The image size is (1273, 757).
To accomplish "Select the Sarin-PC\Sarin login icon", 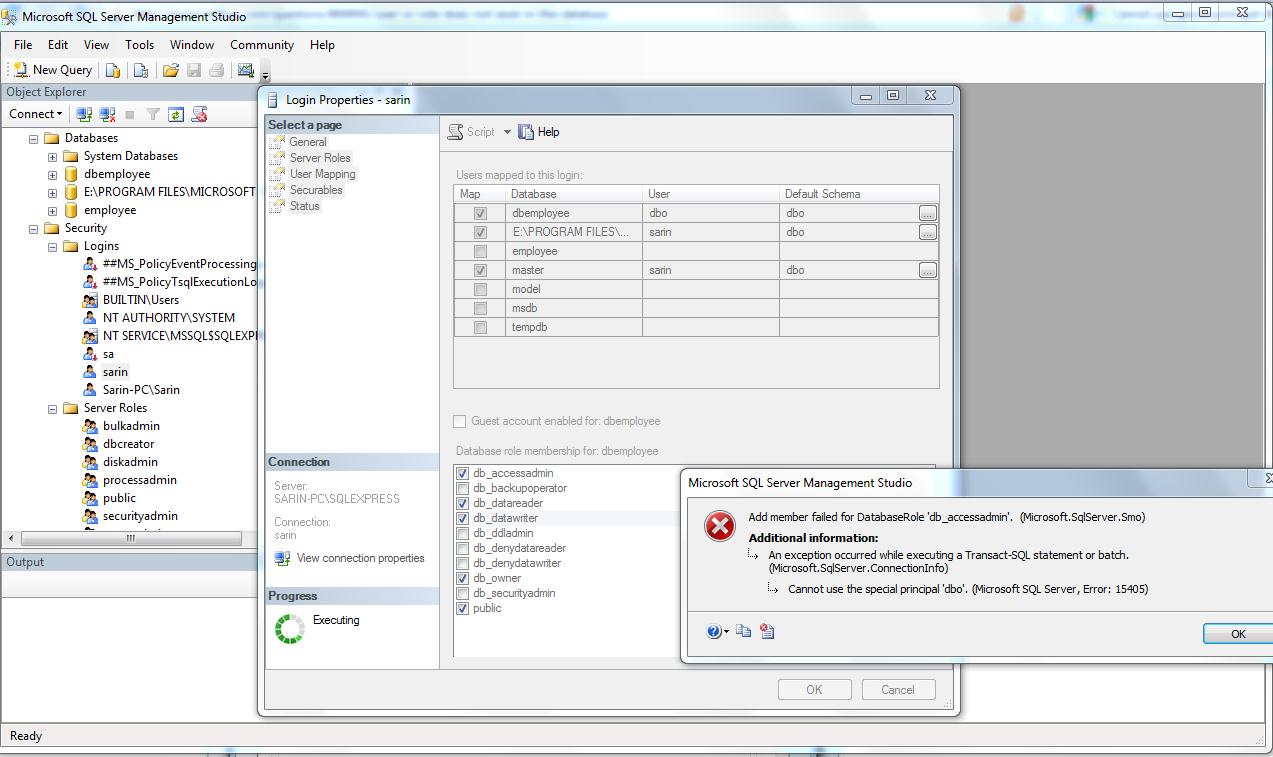I will (90, 390).
